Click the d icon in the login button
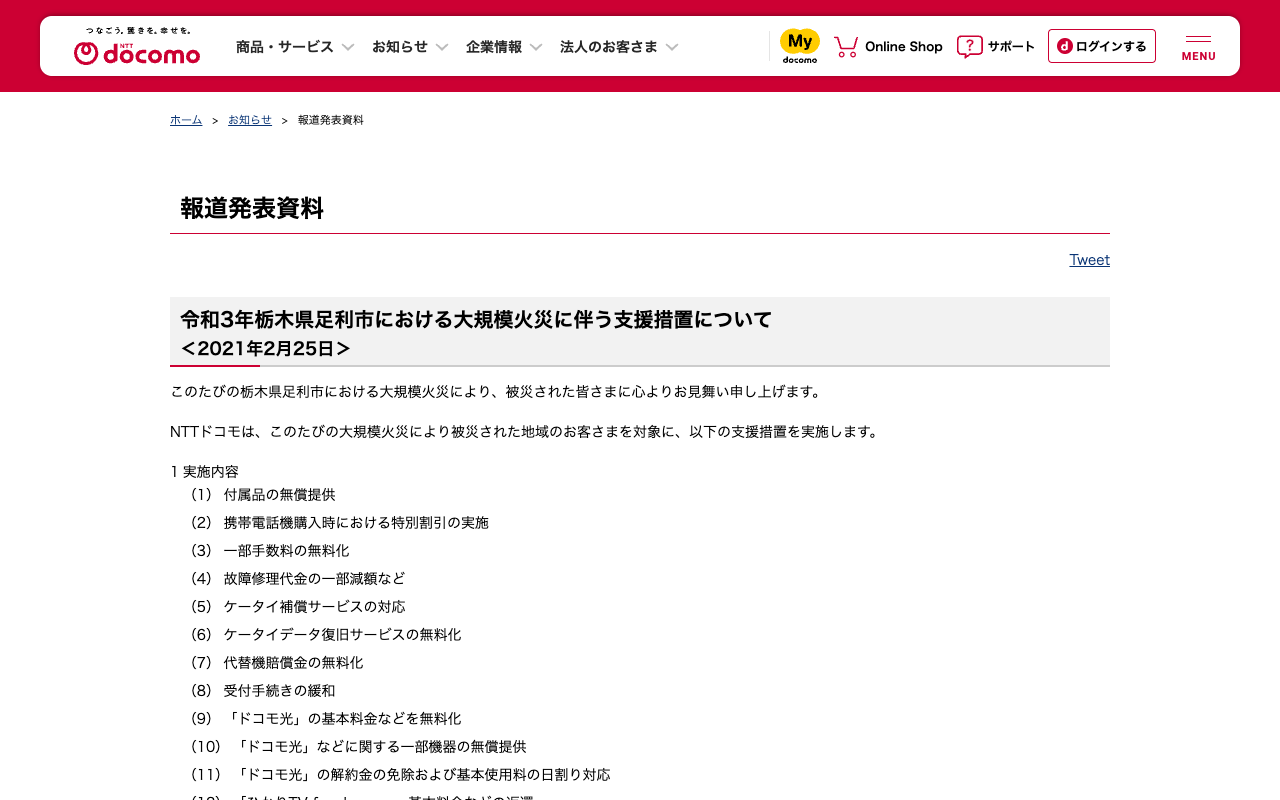This screenshot has width=1280, height=800. click(1065, 46)
